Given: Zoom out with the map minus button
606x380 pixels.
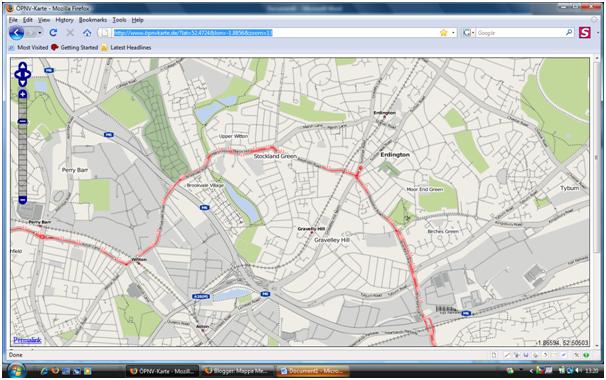Looking at the screenshot, I should click(23, 200).
